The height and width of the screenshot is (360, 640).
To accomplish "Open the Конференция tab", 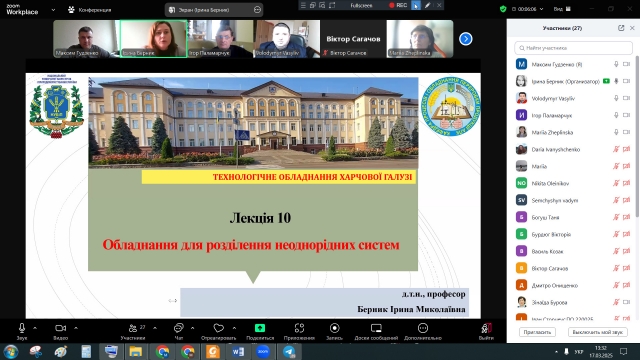I will (x=89, y=9).
